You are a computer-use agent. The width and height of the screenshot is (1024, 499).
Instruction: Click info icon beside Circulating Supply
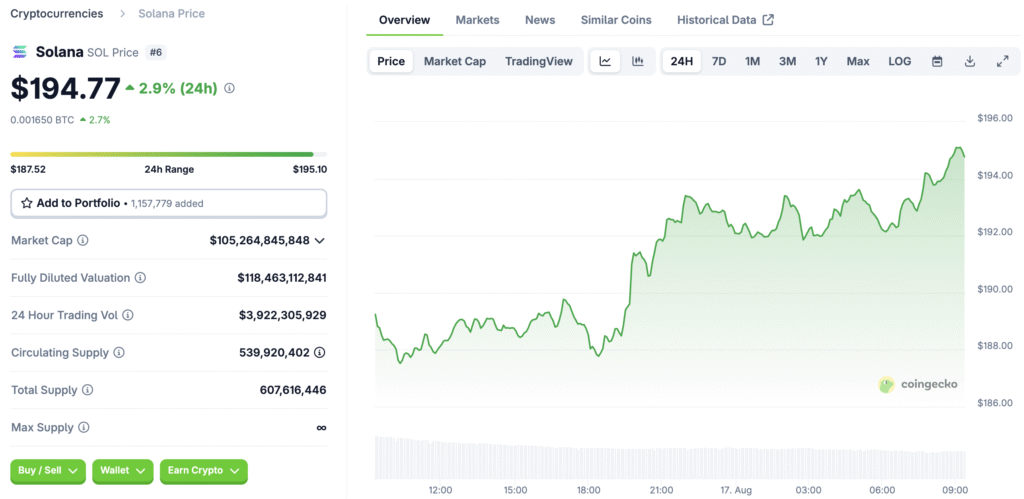click(119, 353)
